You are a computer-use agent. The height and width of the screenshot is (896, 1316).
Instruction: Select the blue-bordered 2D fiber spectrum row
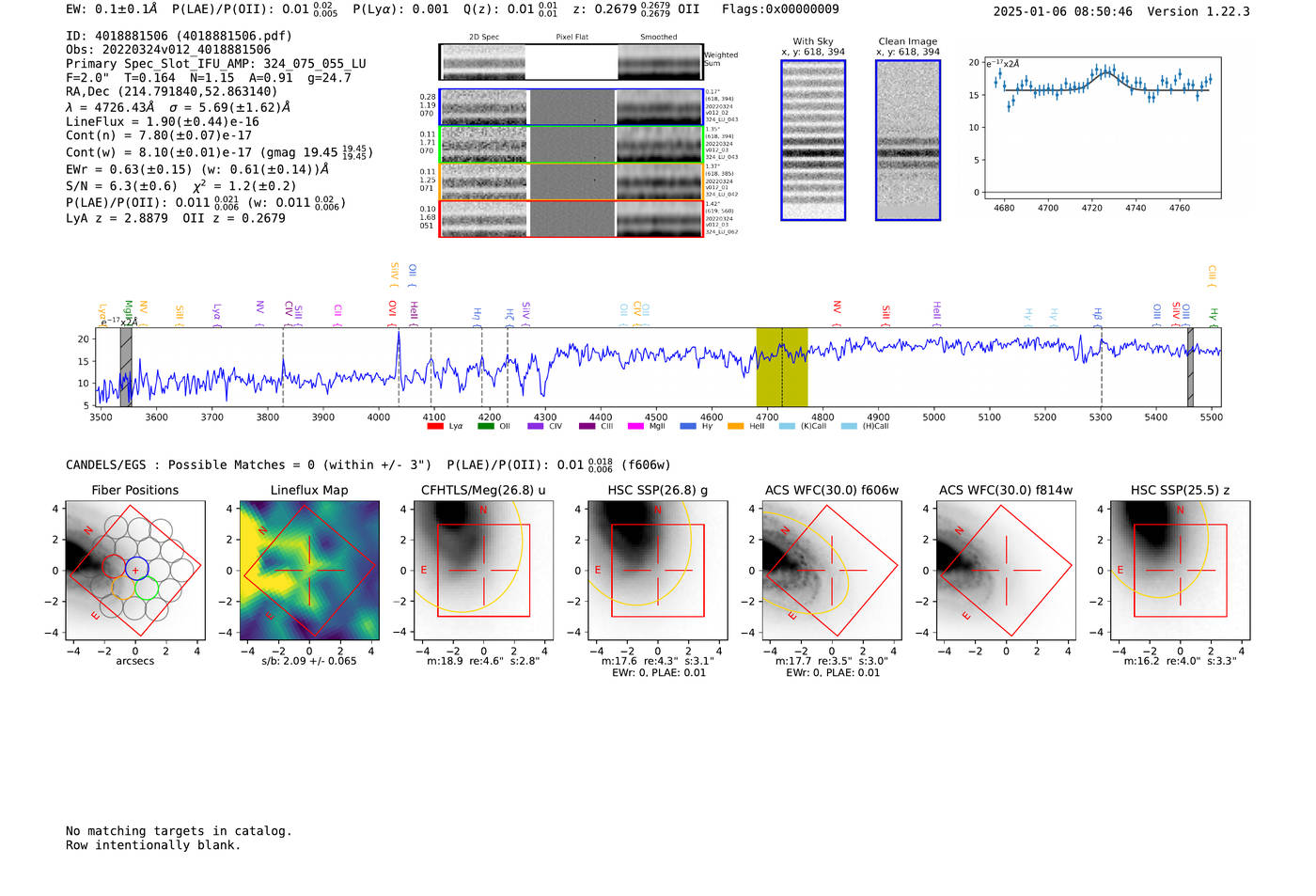572,107
